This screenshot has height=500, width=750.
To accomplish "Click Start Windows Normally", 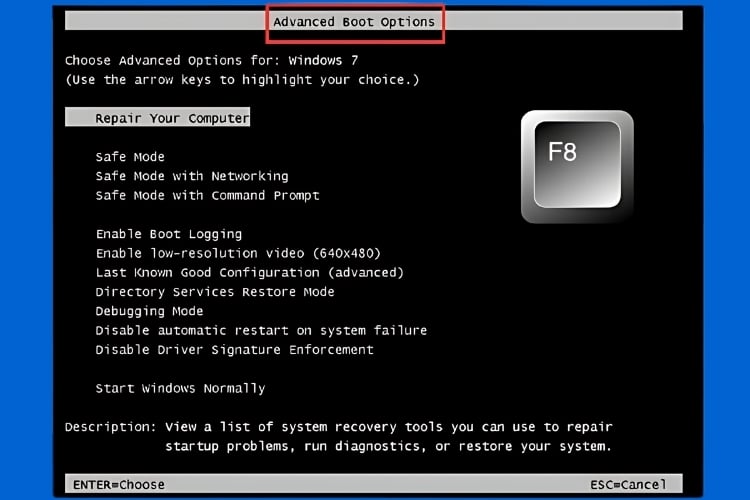I will tap(180, 388).
